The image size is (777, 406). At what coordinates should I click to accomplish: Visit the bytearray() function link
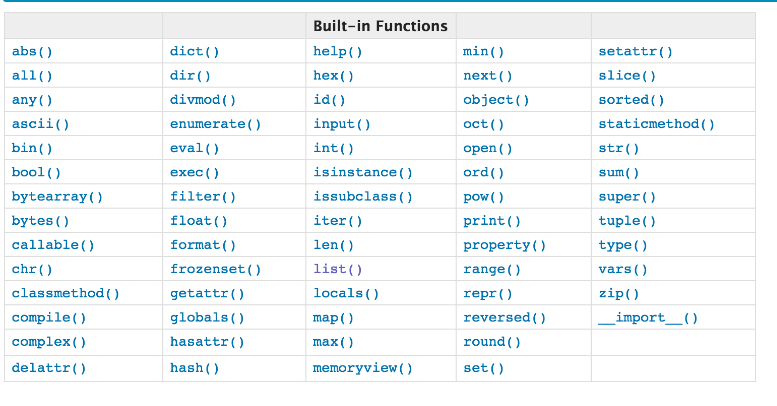57,197
